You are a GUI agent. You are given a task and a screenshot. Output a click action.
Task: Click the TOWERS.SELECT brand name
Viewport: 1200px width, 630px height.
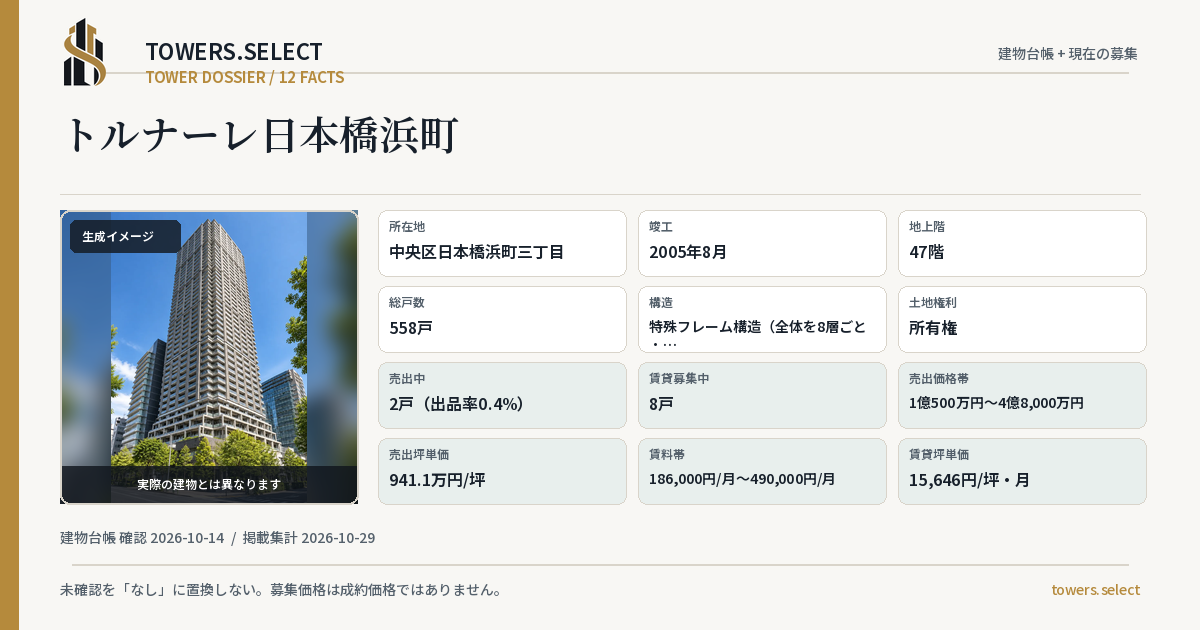[234, 52]
